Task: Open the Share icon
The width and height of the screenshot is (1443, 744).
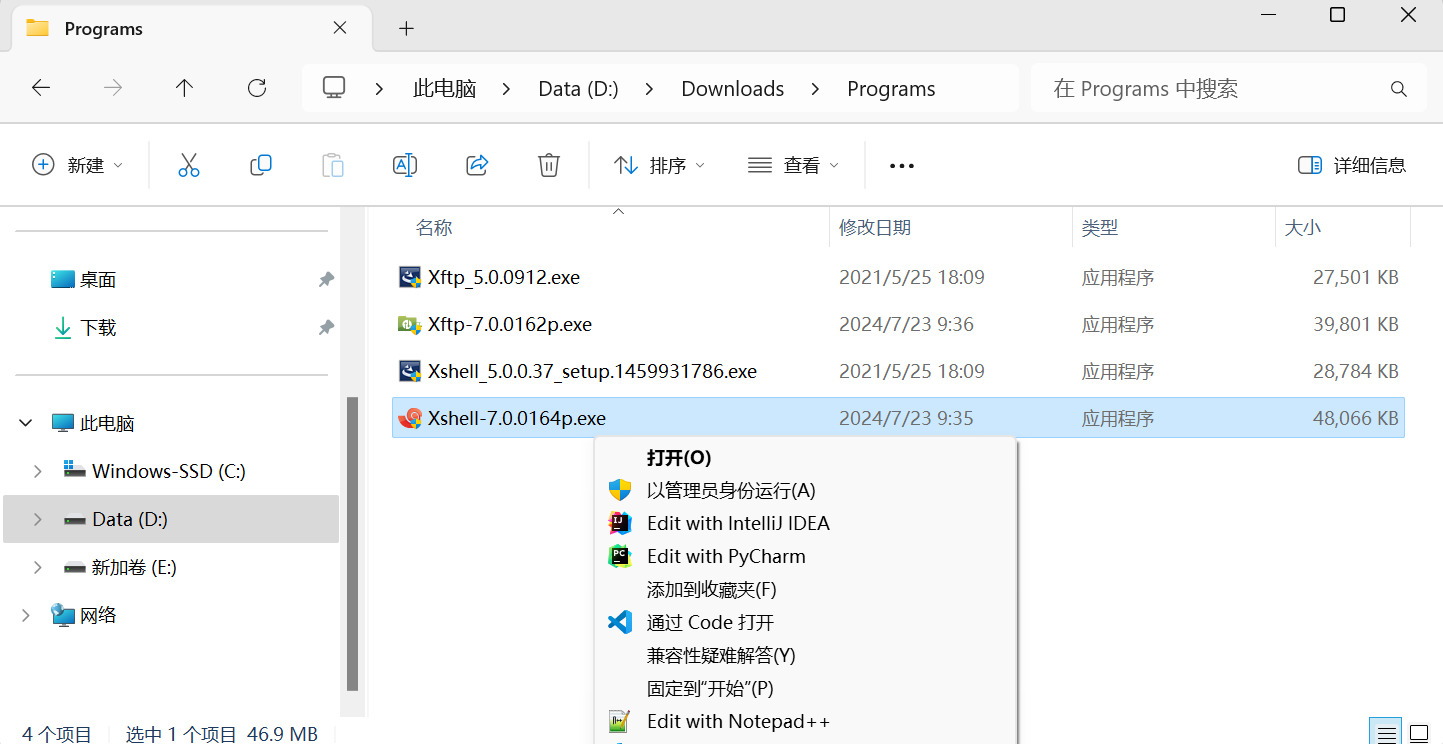Action: (477, 165)
